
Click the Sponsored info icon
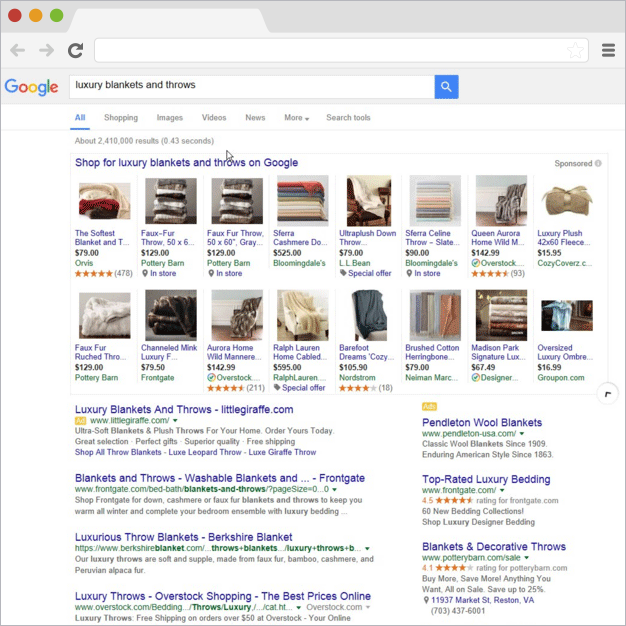click(598, 163)
